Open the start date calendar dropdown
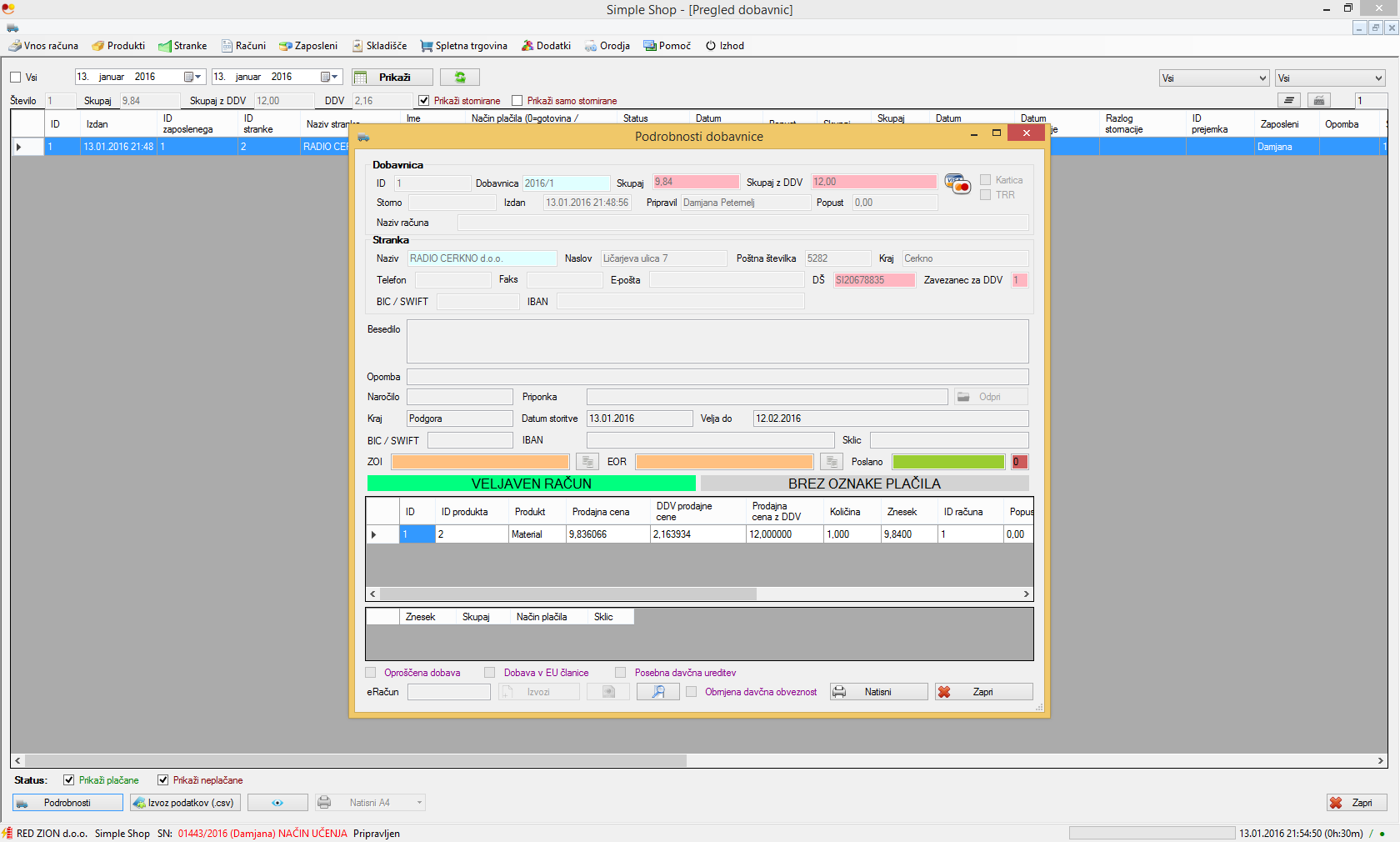This screenshot has width=1400, height=842. (x=193, y=77)
